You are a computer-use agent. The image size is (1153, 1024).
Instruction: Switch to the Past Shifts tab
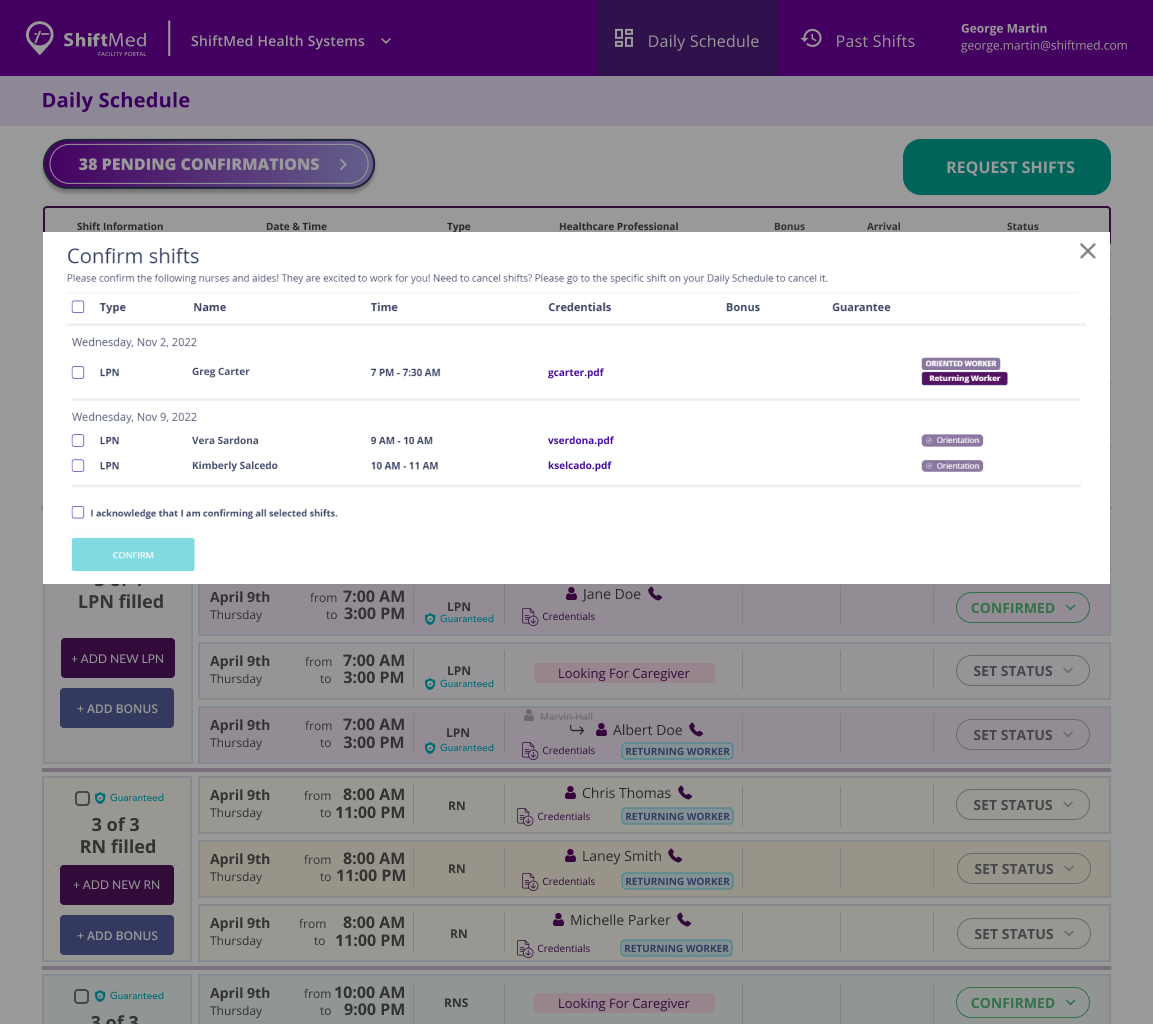(858, 40)
